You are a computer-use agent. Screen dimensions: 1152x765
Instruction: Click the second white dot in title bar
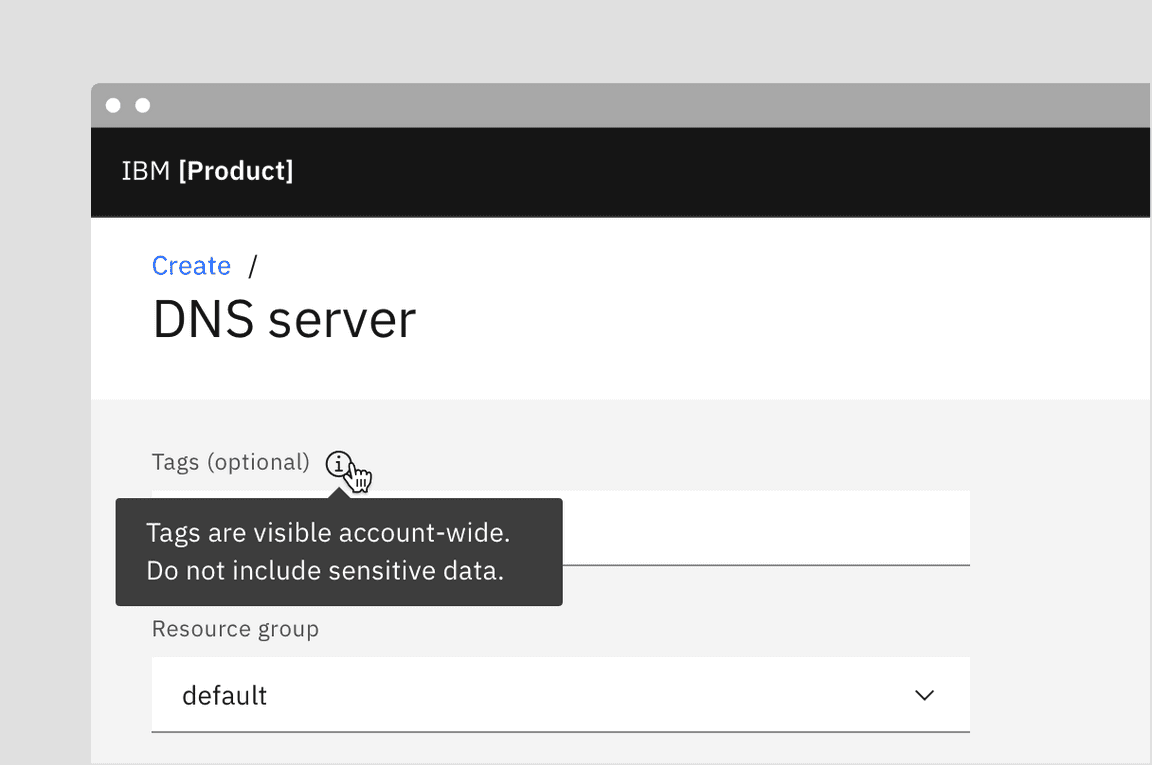click(143, 105)
